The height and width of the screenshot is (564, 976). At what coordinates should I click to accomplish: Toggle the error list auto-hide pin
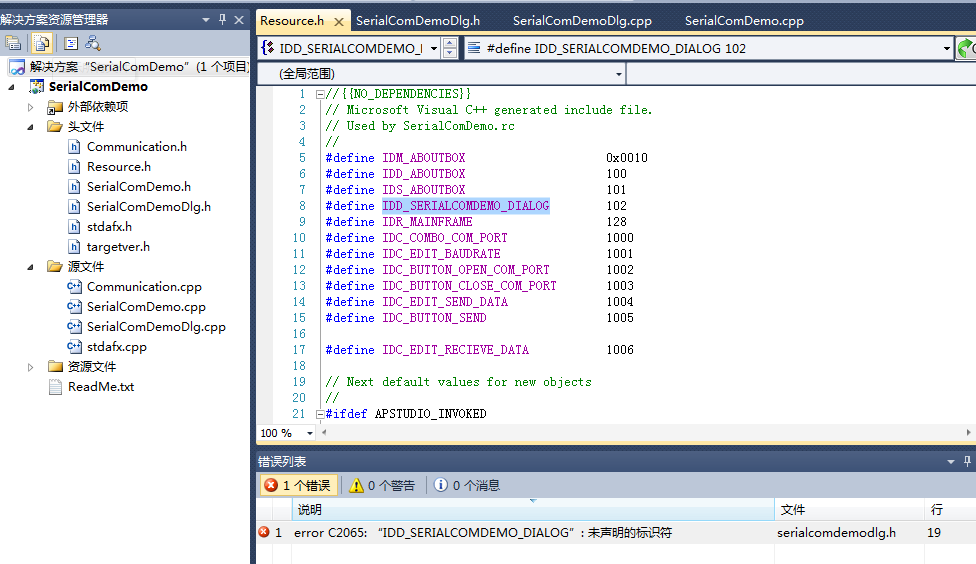[x=967, y=461]
